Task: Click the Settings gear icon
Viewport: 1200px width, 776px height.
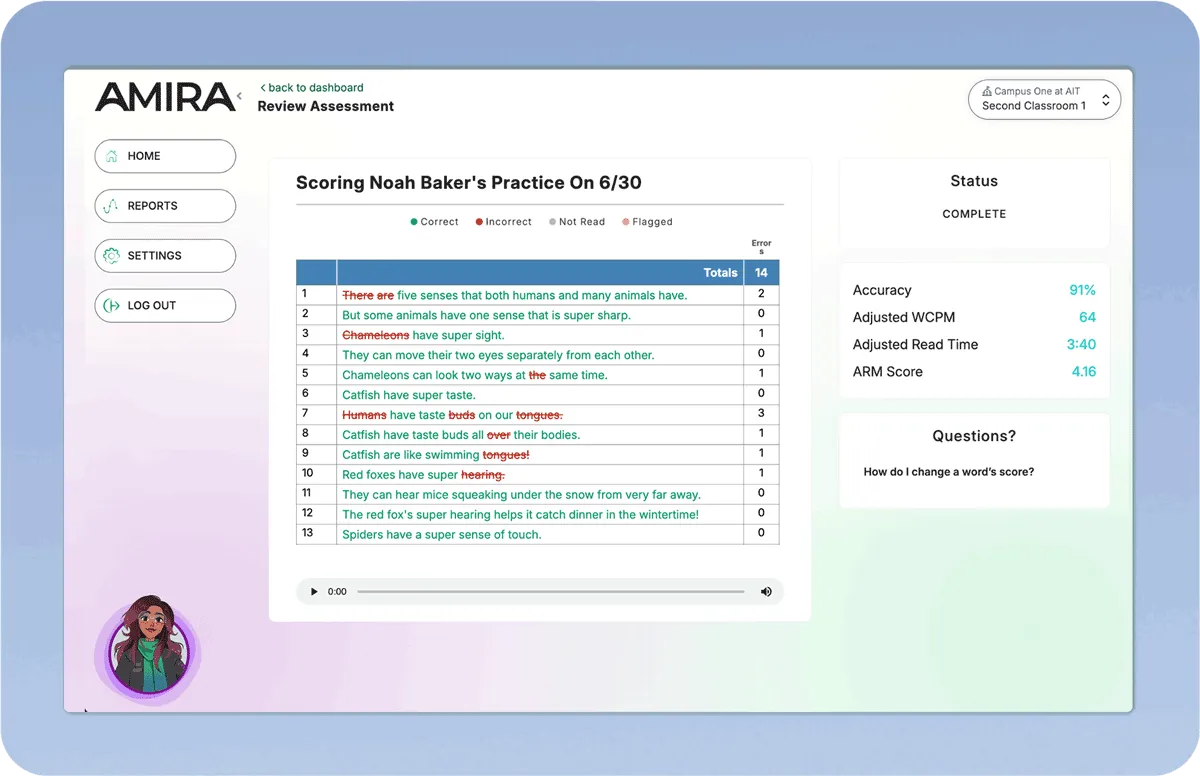Action: pos(110,256)
